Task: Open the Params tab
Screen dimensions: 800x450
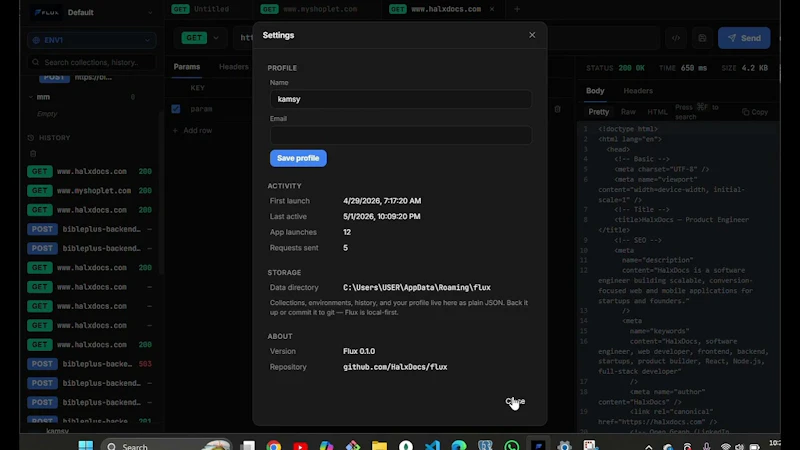Action: click(187, 67)
